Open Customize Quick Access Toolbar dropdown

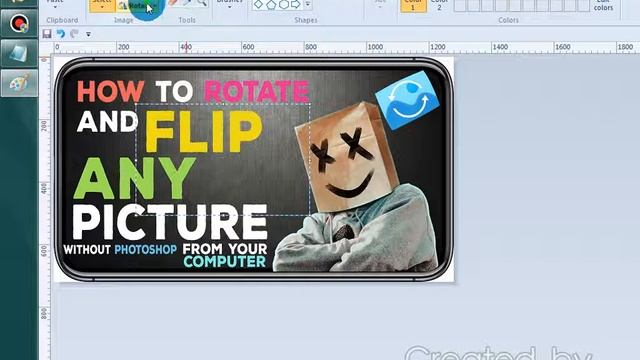88,34
